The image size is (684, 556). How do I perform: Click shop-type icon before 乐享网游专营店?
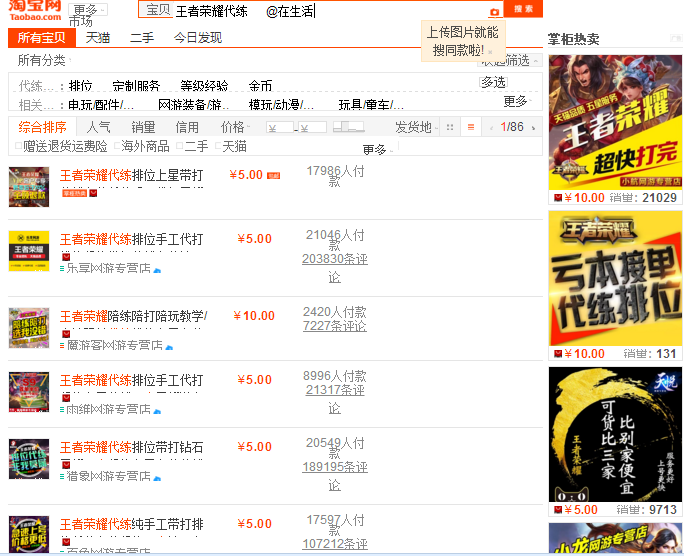coord(62,269)
